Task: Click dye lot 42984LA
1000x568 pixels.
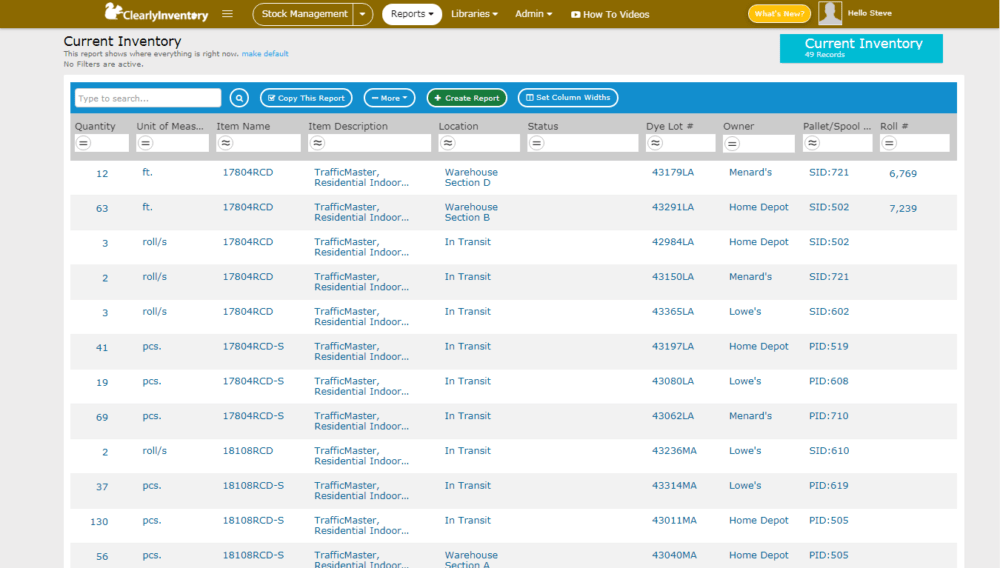Action: click(672, 242)
